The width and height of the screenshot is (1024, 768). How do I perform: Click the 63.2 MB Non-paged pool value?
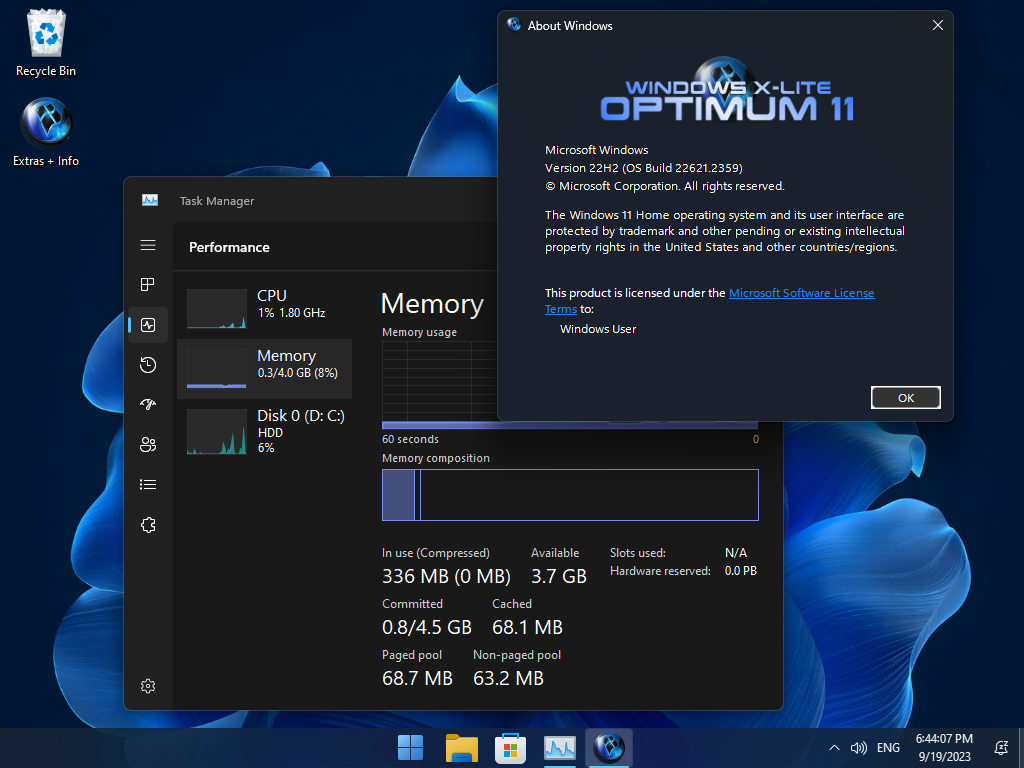coord(508,678)
